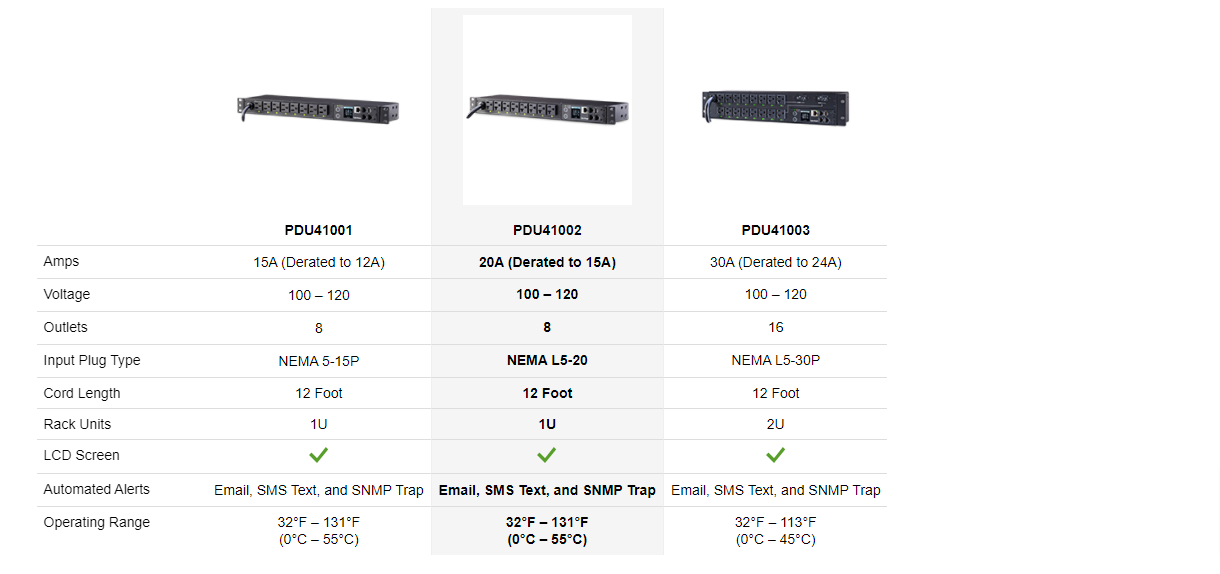Select the 16 outlets cell
This screenshot has height=574, width=1220.
[775, 327]
